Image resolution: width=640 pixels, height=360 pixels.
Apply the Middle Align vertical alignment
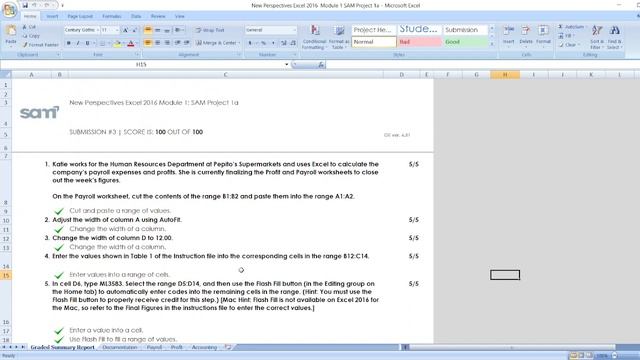(x=157, y=30)
